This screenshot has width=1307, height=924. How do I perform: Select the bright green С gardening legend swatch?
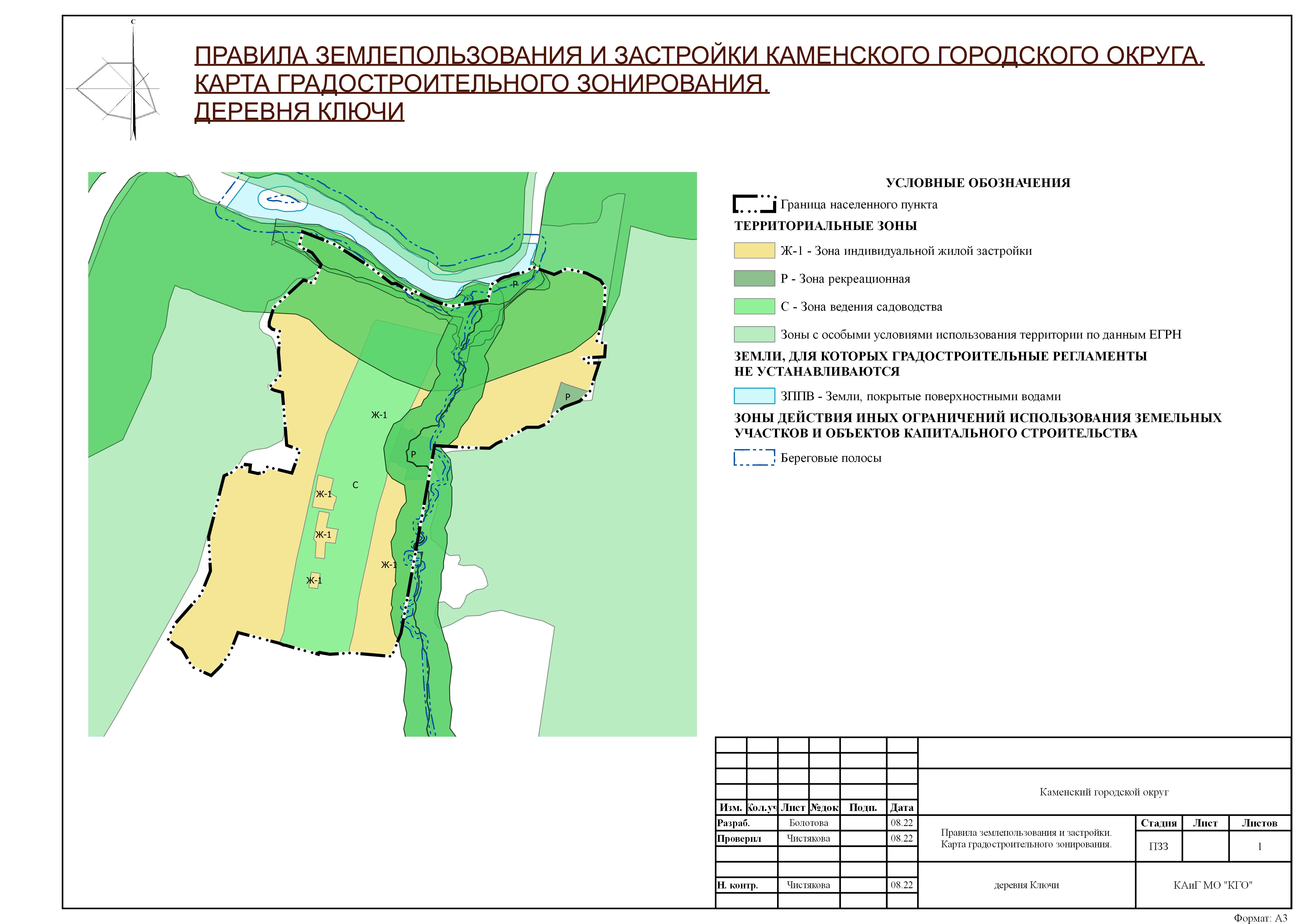(754, 306)
